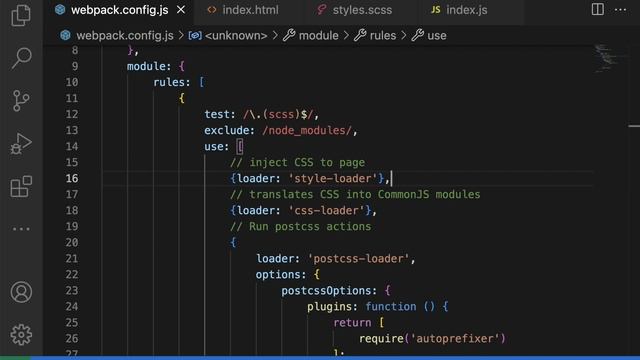Show additional views ellipsis in activity bar
Screen dimensions: 640x360
(x=21, y=229)
